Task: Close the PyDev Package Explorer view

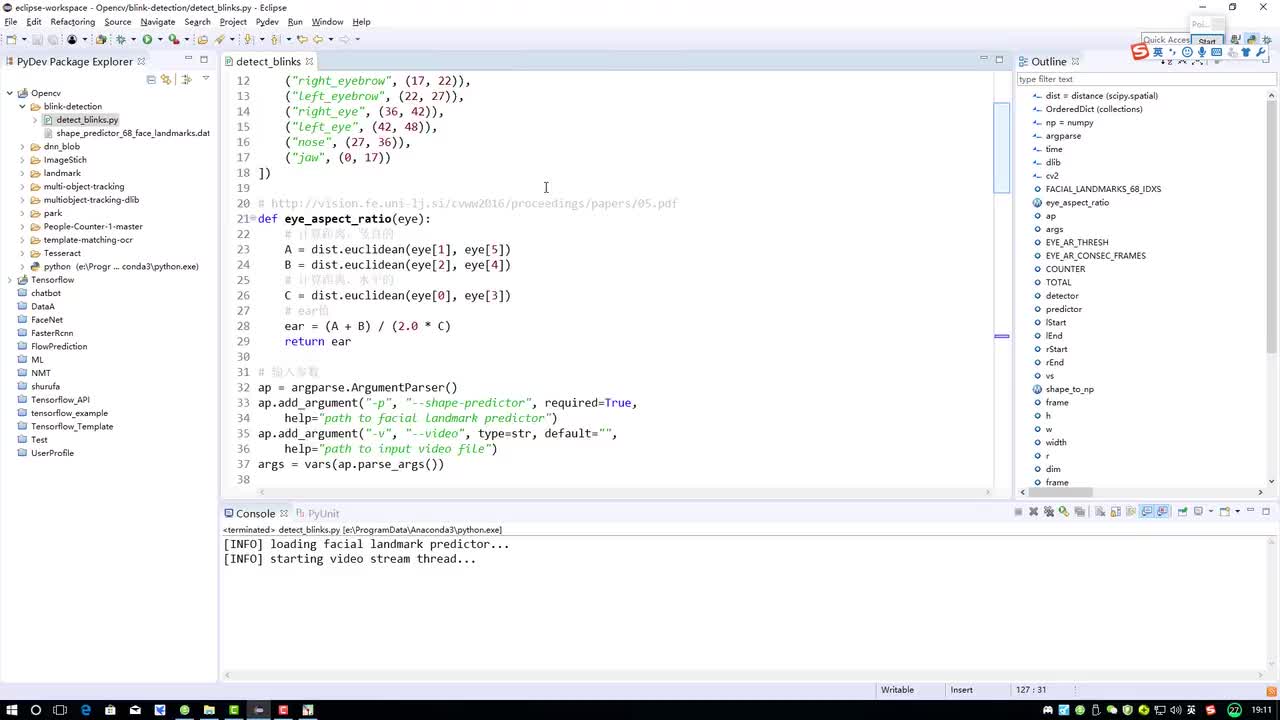Action: point(141,62)
